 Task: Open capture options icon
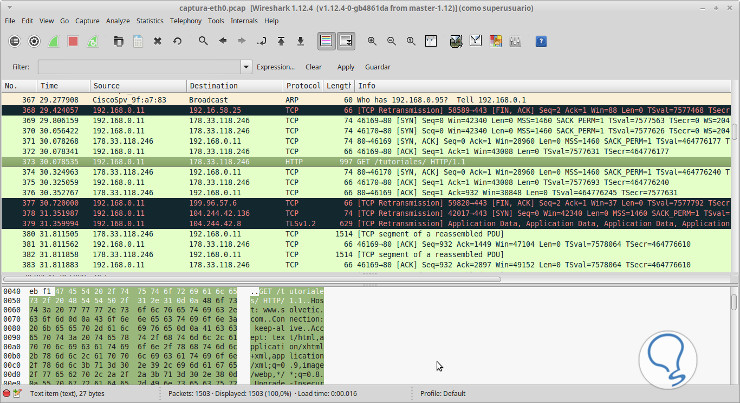click(34, 42)
